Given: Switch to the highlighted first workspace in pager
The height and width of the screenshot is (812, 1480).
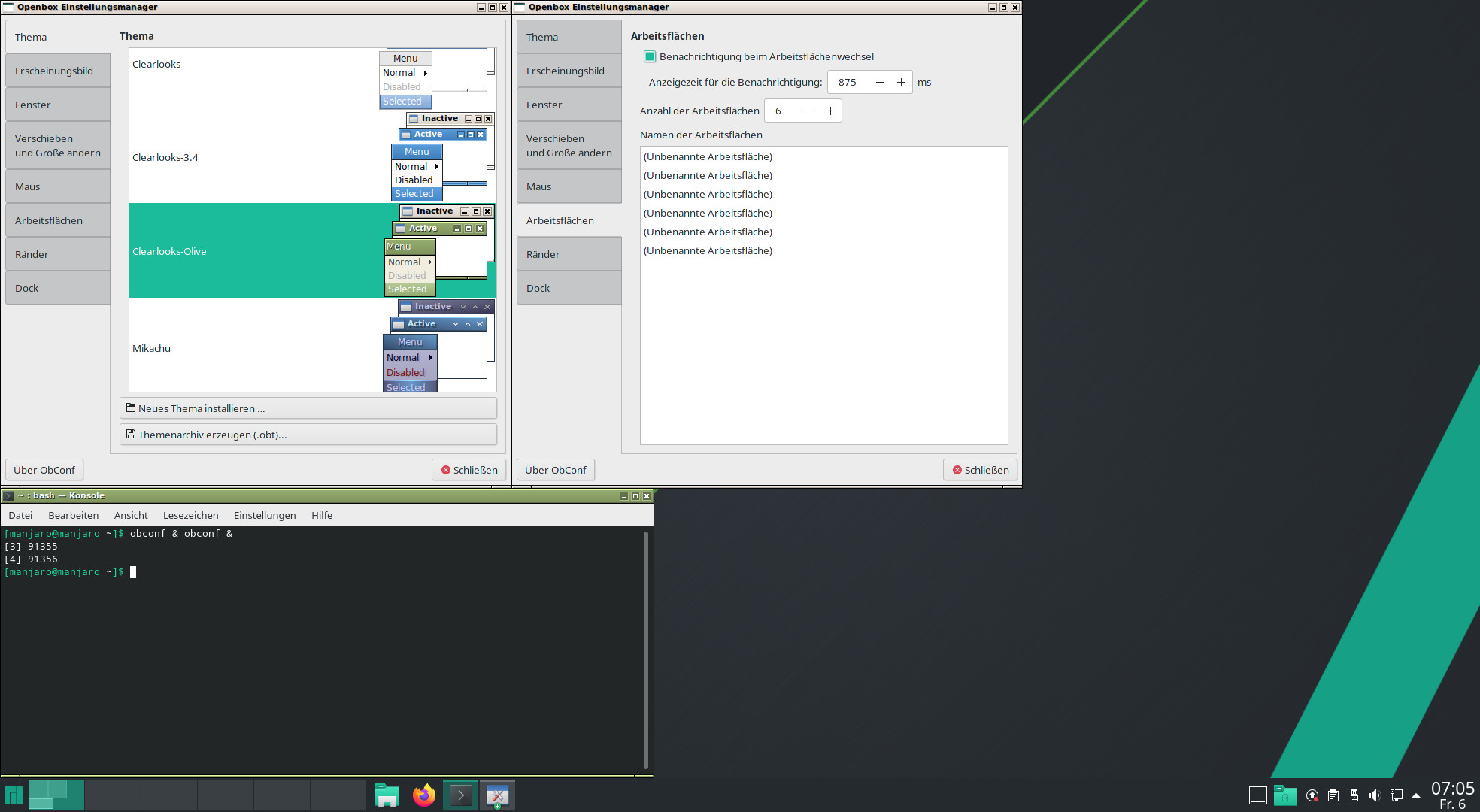Looking at the screenshot, I should [56, 795].
